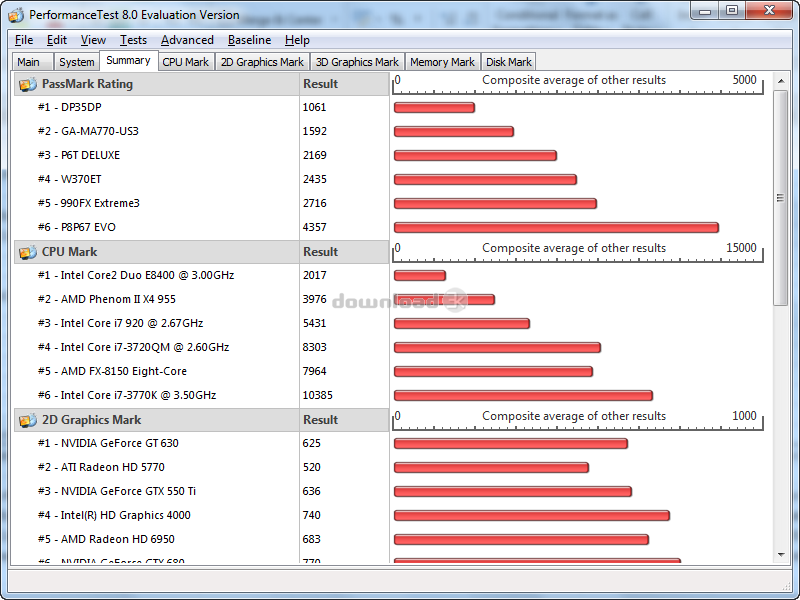This screenshot has width=800, height=600.
Task: Click the result value 10385
Action: click(317, 395)
